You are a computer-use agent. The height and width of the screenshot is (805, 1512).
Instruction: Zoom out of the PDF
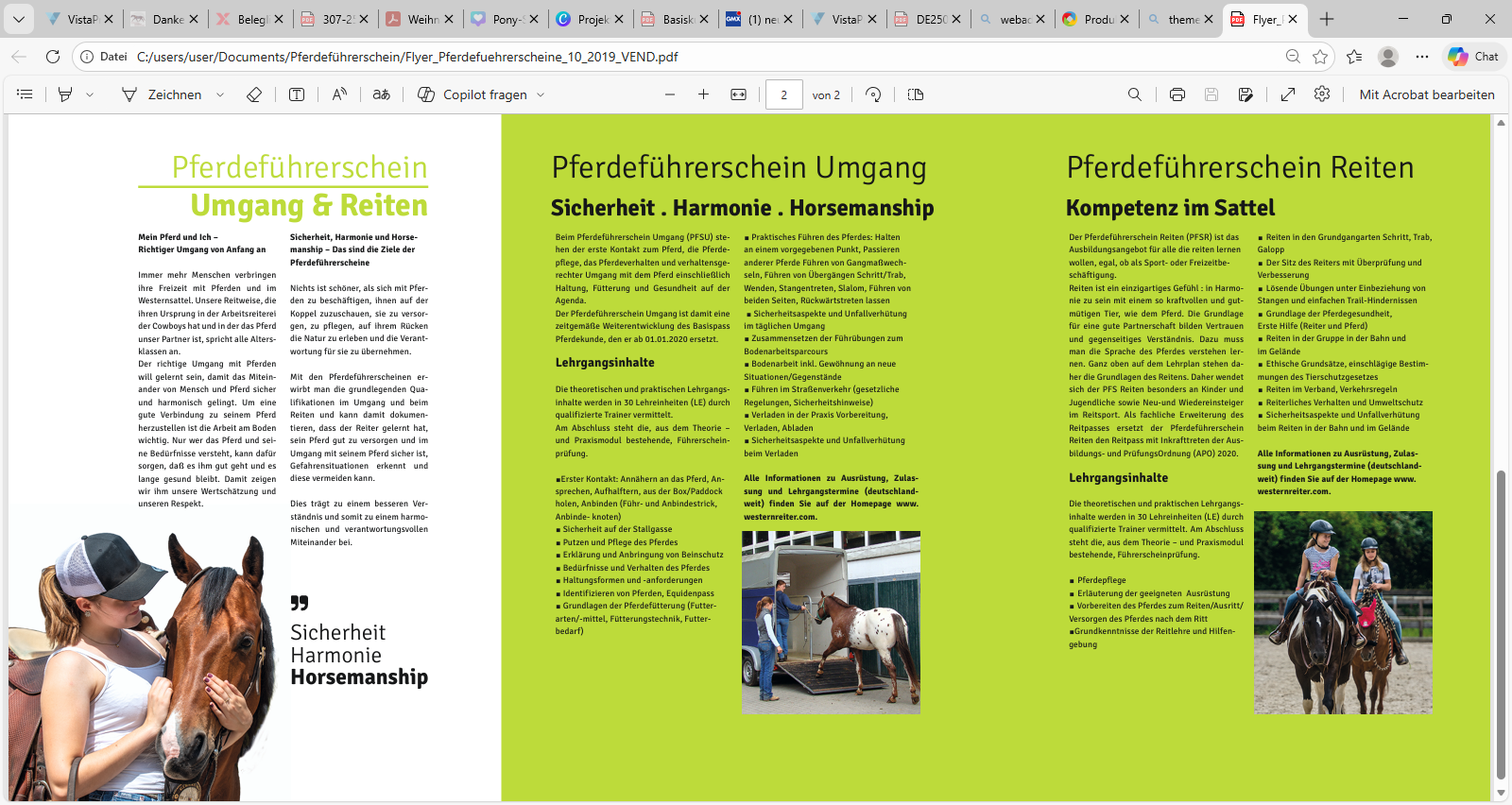pyautogui.click(x=670, y=94)
